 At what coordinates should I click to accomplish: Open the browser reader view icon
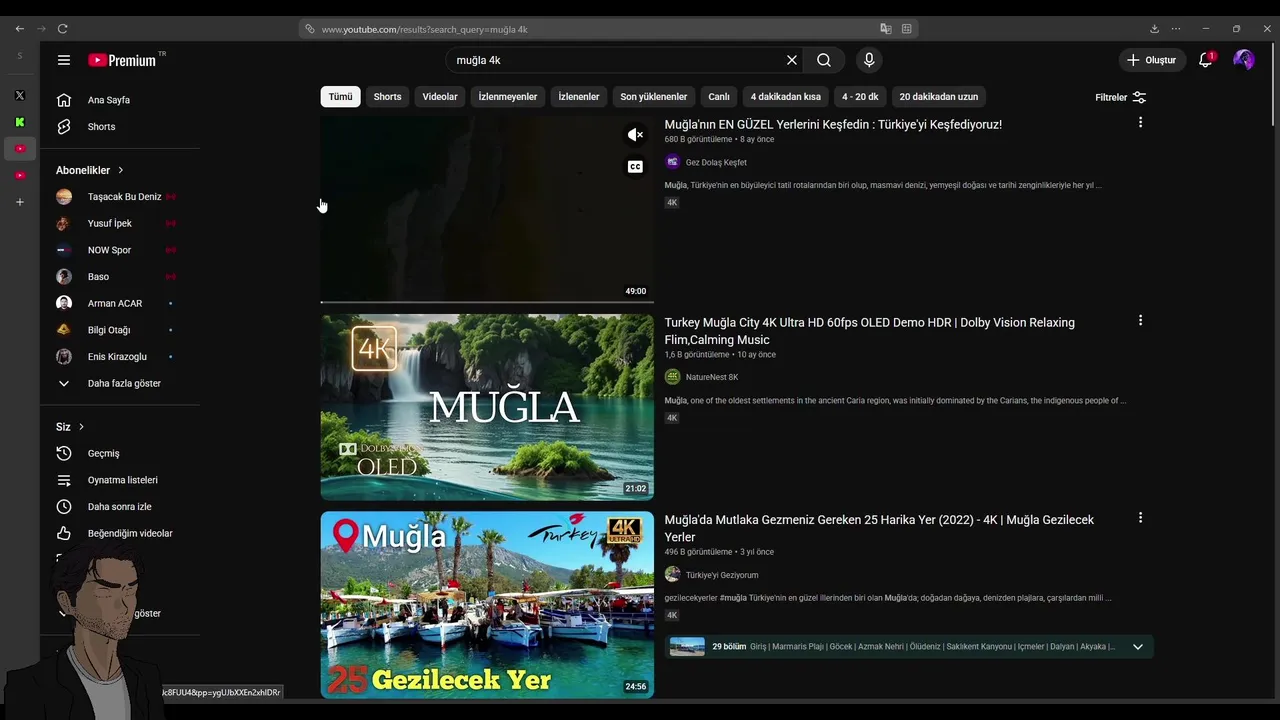[907, 29]
